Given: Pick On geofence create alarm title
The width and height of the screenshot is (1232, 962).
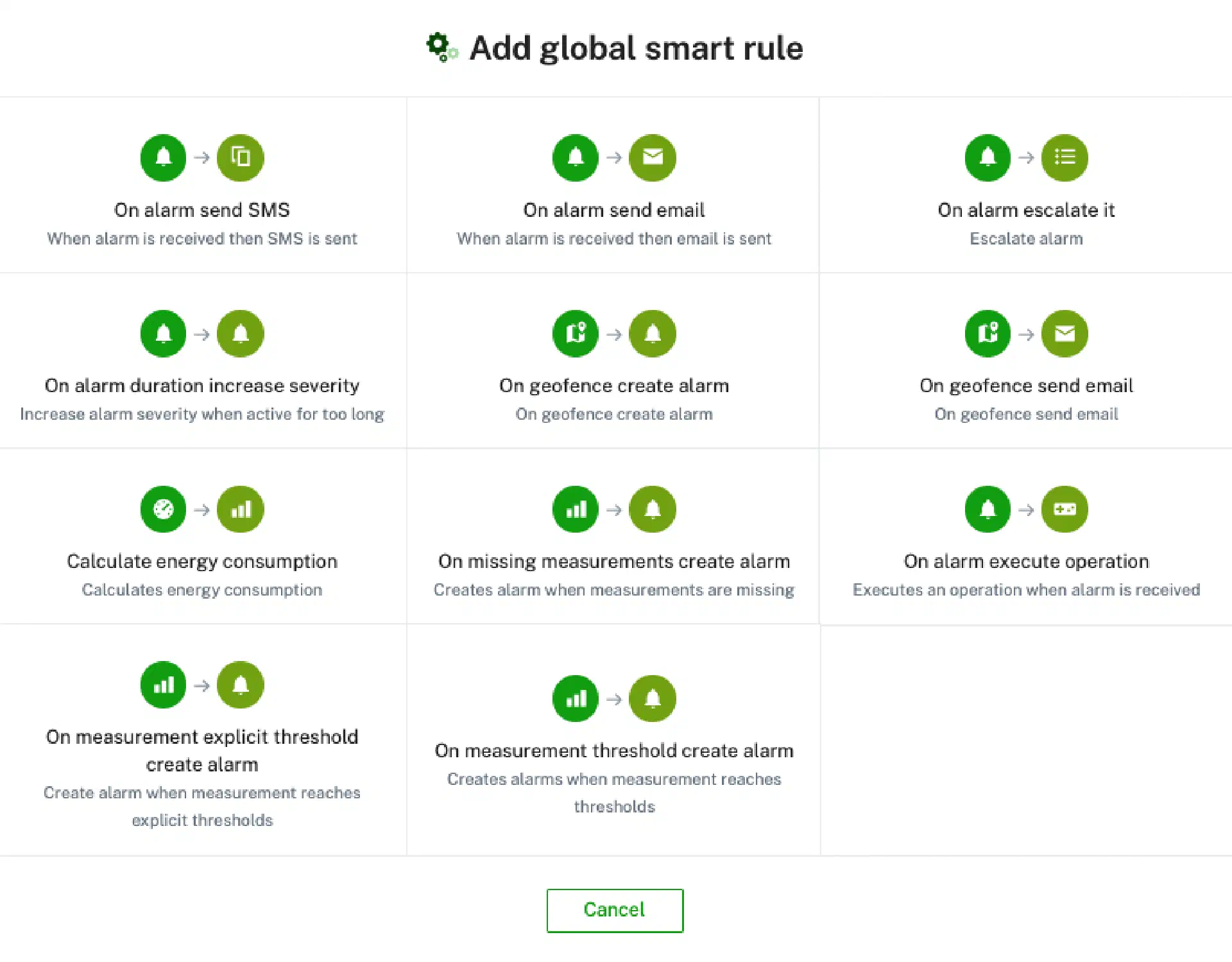Looking at the screenshot, I should [x=613, y=386].
